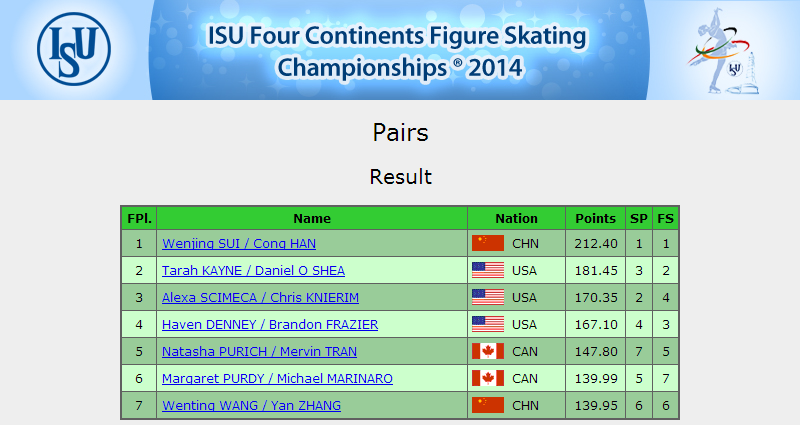This screenshot has height=425, width=800.
Task: Click Canada flag in Margaret PURDY row
Action: click(488, 379)
